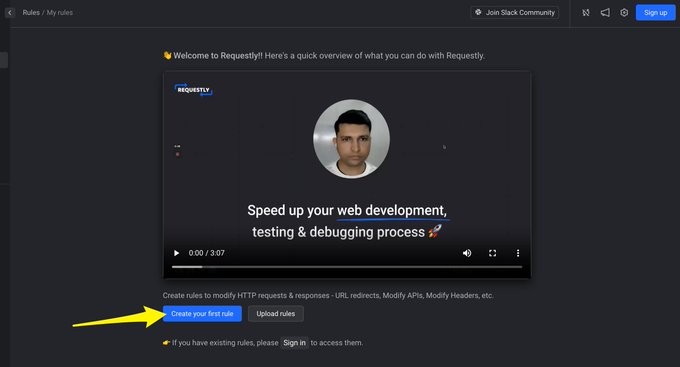Click the 0:00 / 3:07 time display
The image size is (680, 367).
pos(206,253)
